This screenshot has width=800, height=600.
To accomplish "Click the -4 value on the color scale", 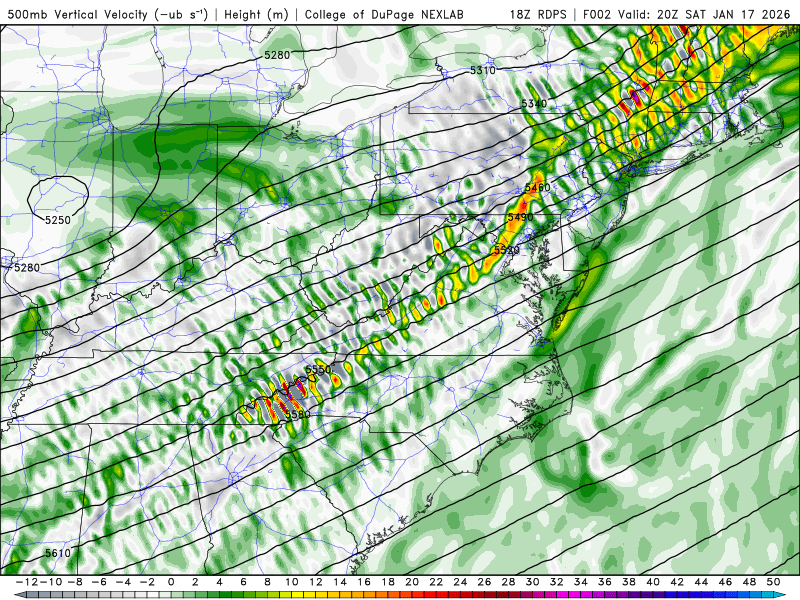I will 122,582.
